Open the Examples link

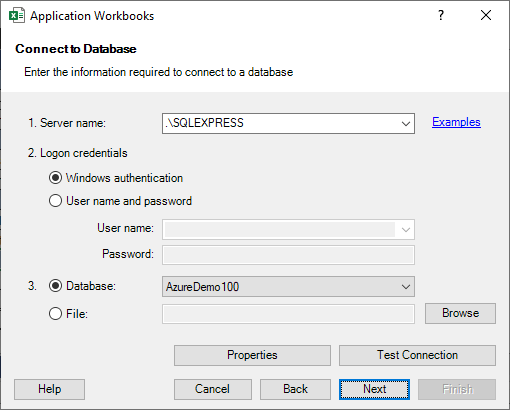click(x=456, y=122)
